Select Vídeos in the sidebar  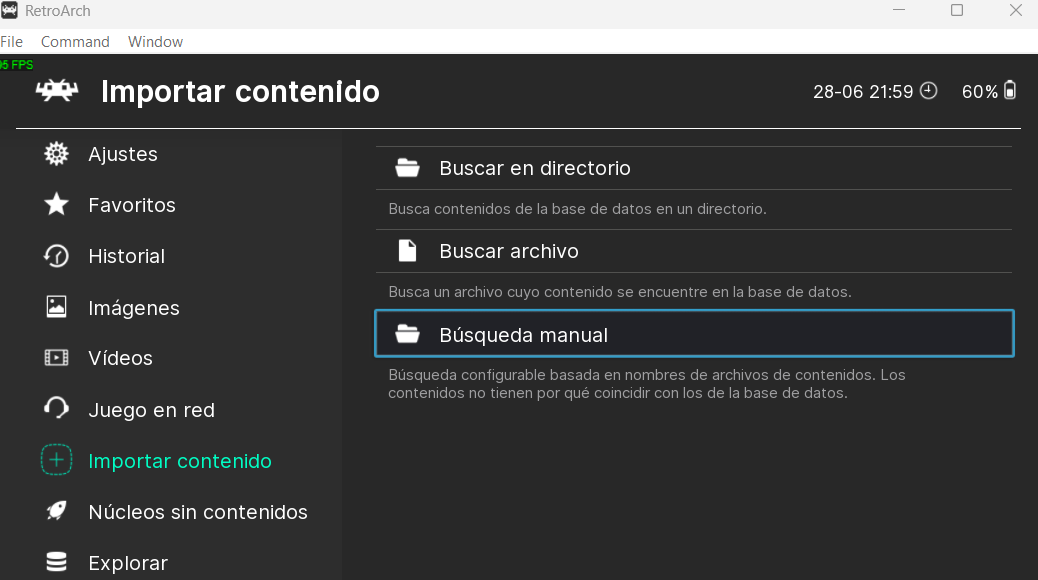(120, 358)
